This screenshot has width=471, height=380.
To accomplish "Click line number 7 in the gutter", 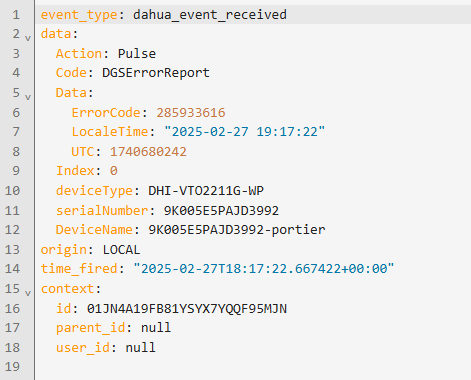I will 16,132.
